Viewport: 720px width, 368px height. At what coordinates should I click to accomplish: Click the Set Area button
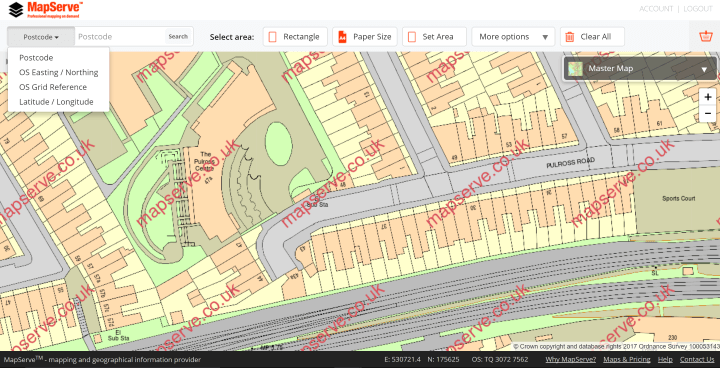click(434, 37)
